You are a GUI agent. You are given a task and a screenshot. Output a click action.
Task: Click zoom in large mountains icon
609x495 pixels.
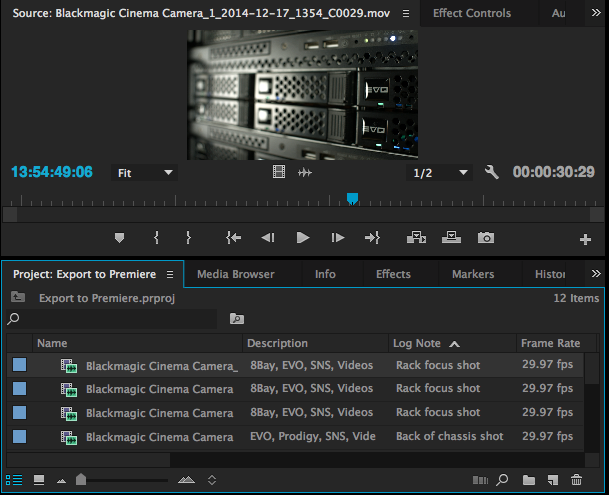click(186, 480)
